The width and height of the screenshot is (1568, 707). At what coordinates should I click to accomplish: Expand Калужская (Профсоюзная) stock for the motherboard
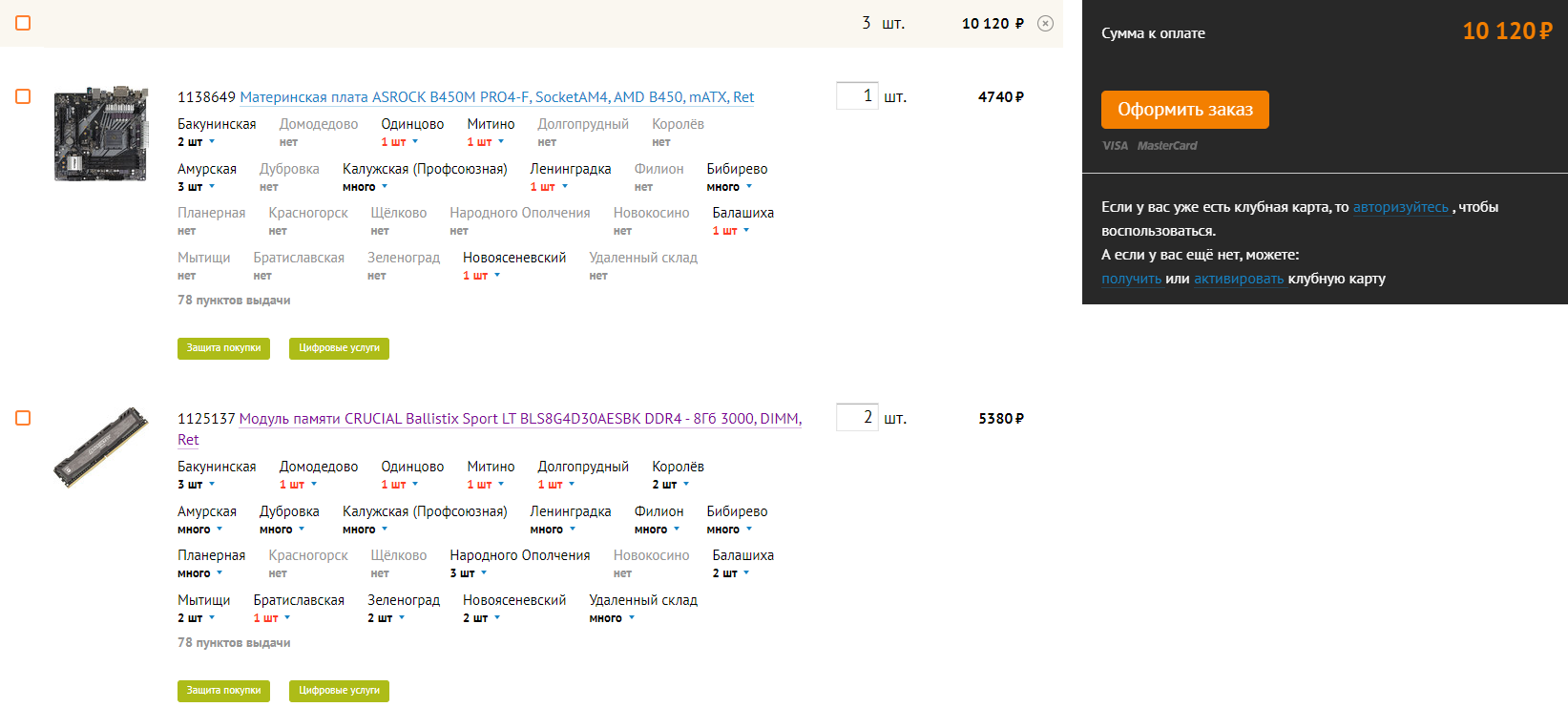(x=366, y=187)
